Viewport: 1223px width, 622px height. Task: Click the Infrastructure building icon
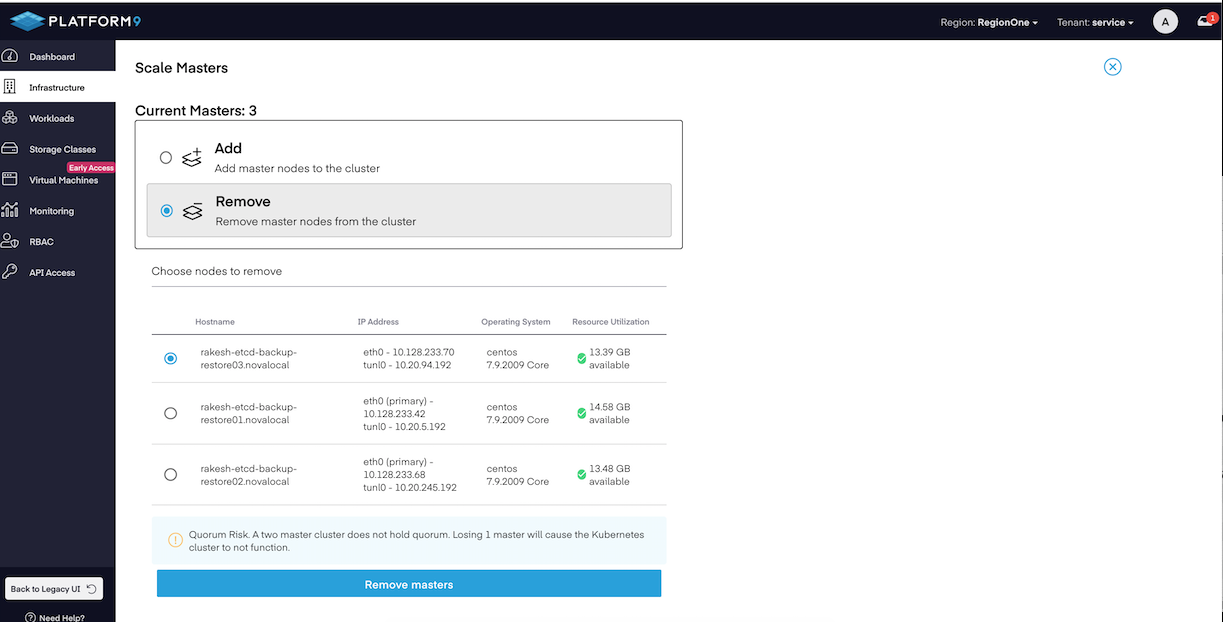[10, 87]
